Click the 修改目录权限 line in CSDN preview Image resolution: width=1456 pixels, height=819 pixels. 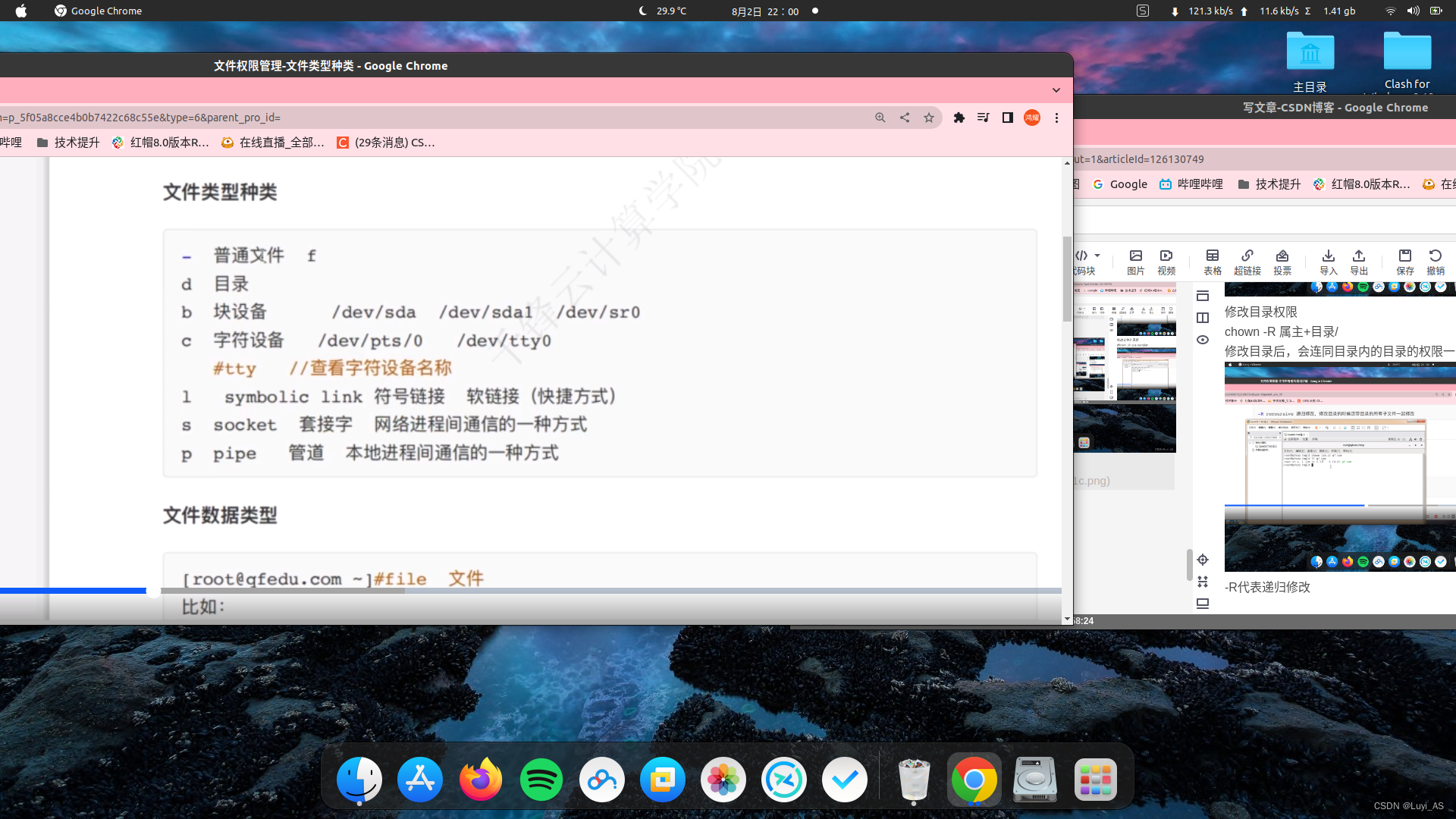click(1261, 312)
